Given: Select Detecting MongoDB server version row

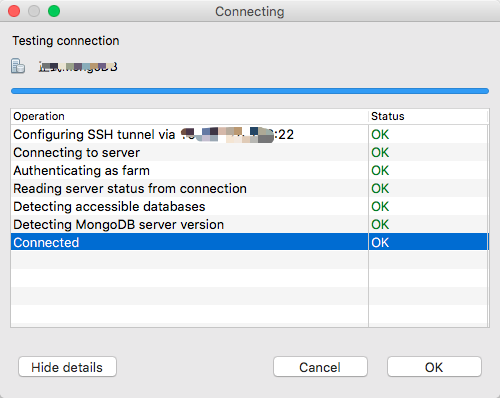Looking at the screenshot, I should 250,224.
